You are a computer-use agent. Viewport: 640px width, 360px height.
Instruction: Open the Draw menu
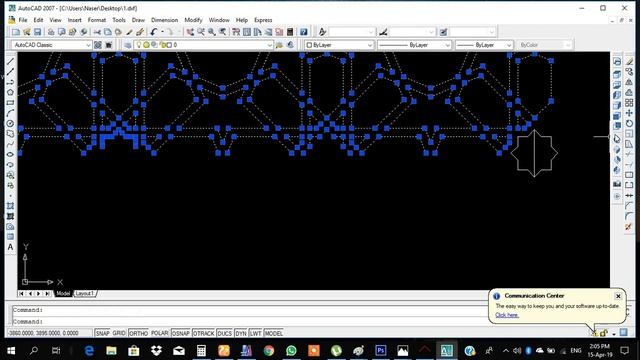[138, 20]
